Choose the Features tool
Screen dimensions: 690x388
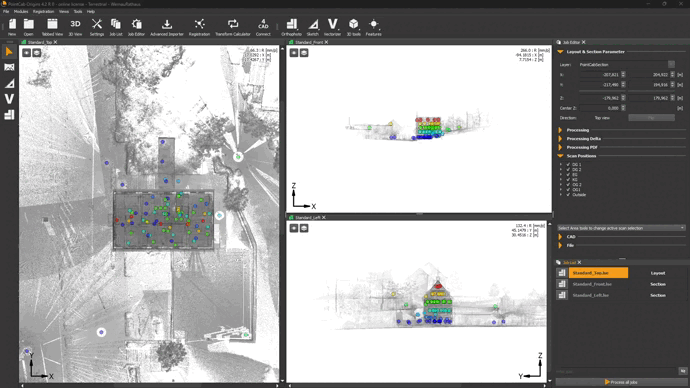pyautogui.click(x=374, y=26)
